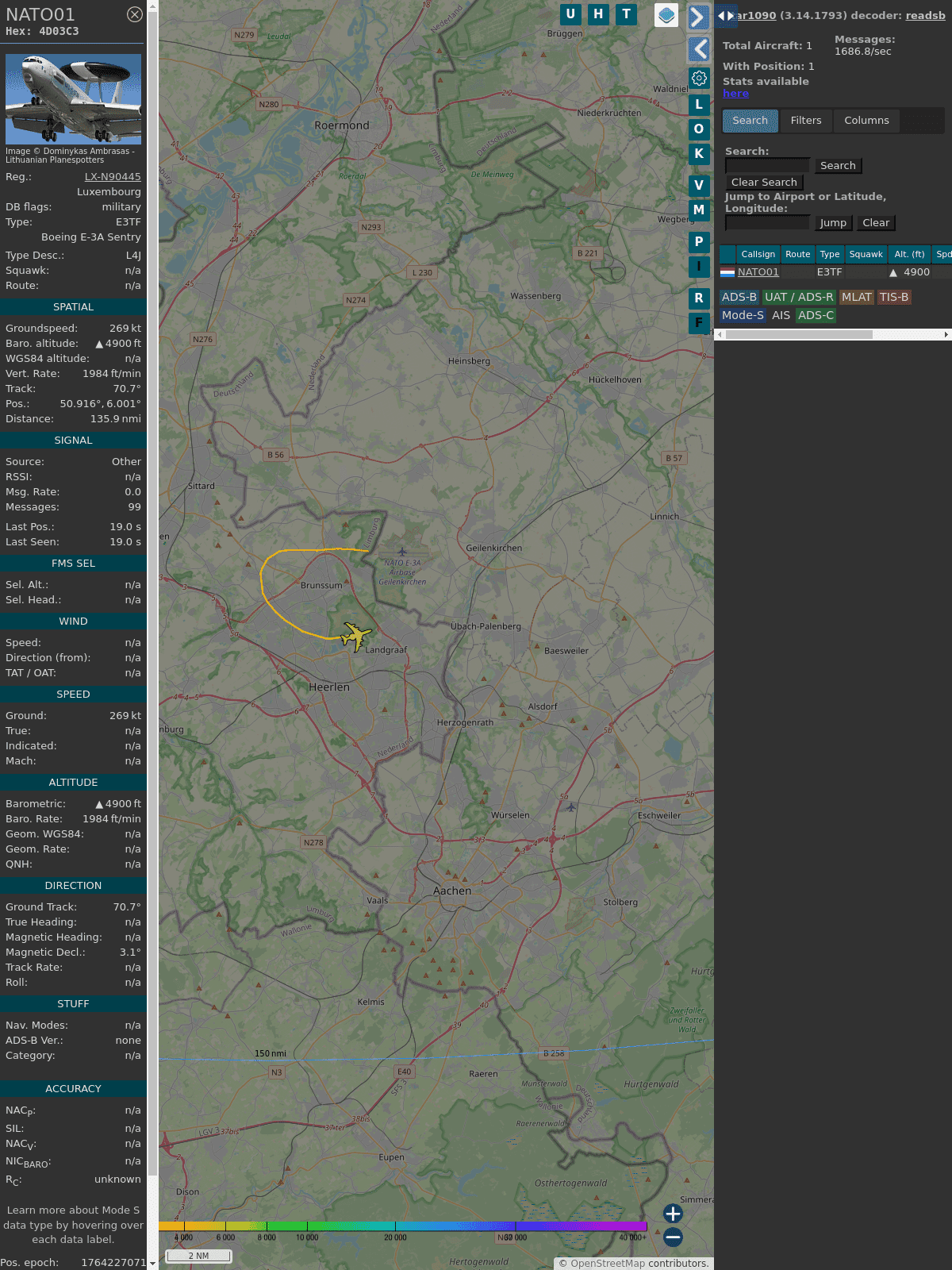The image size is (952, 1270).
Task: Open the map layer switcher icon
Action: pos(666,15)
